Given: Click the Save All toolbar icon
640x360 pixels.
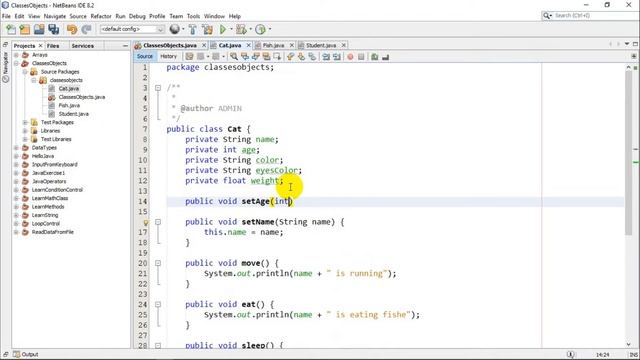Looking at the screenshot, I should pyautogui.click(x=53, y=29).
